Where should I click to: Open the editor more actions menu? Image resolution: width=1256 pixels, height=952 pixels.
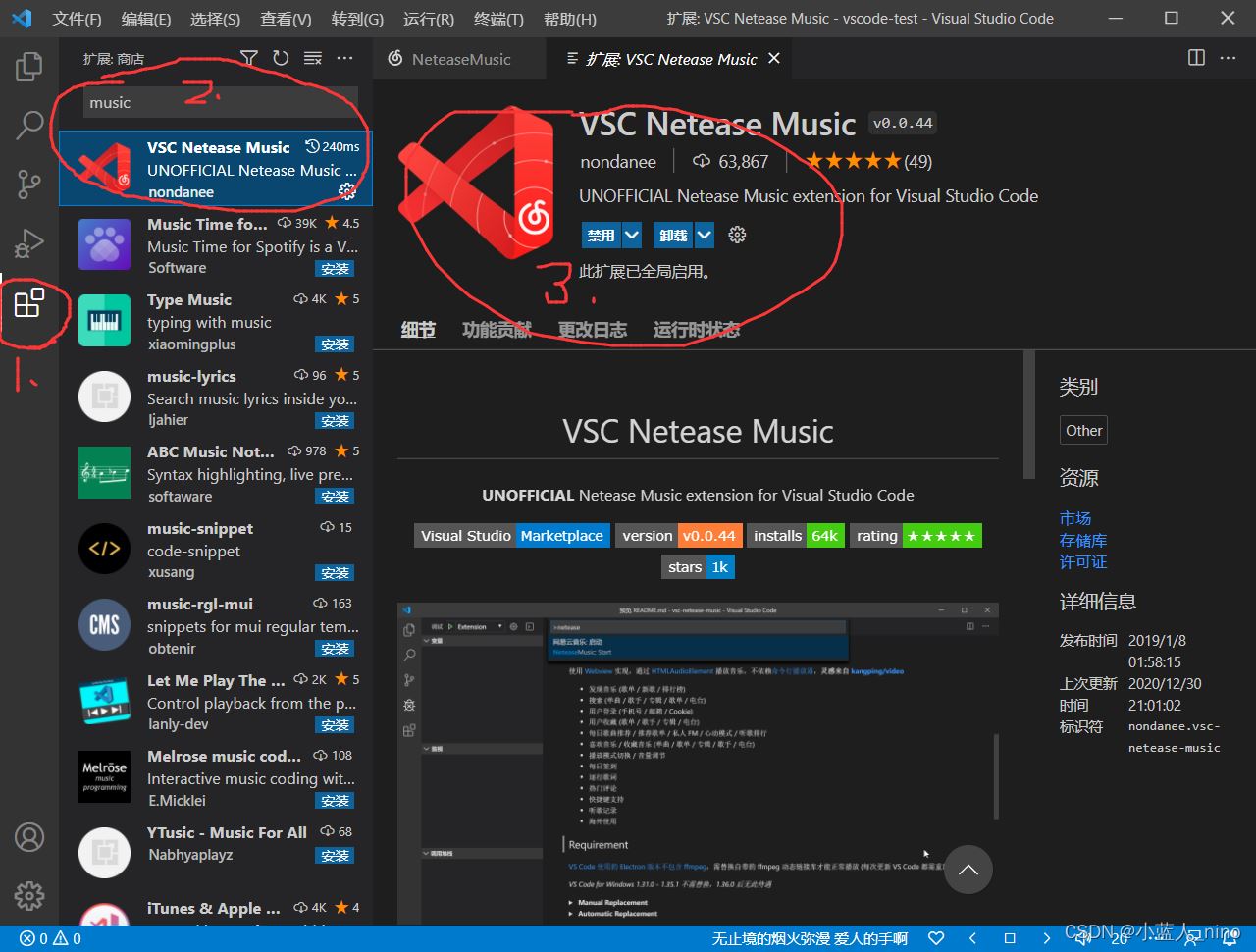[1229, 58]
